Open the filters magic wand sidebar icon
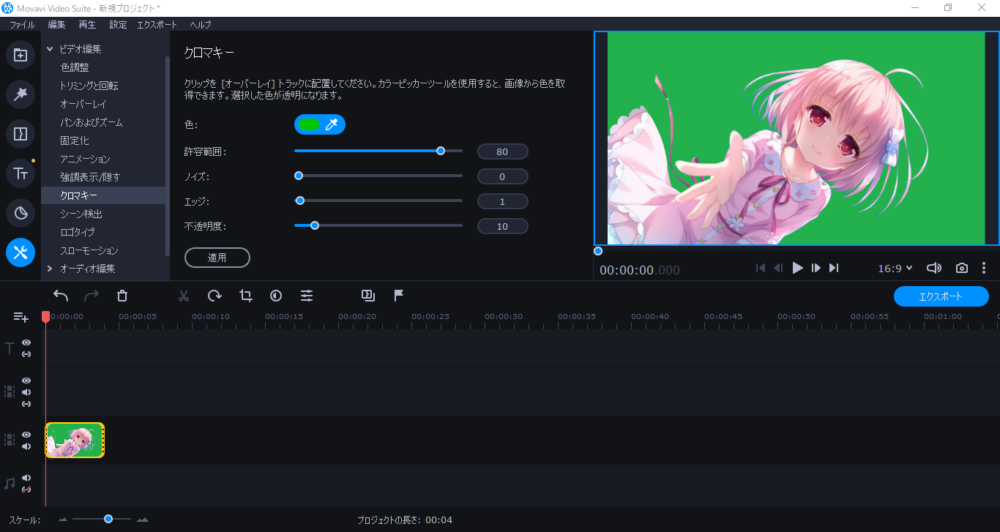1000x532 pixels. (x=20, y=94)
